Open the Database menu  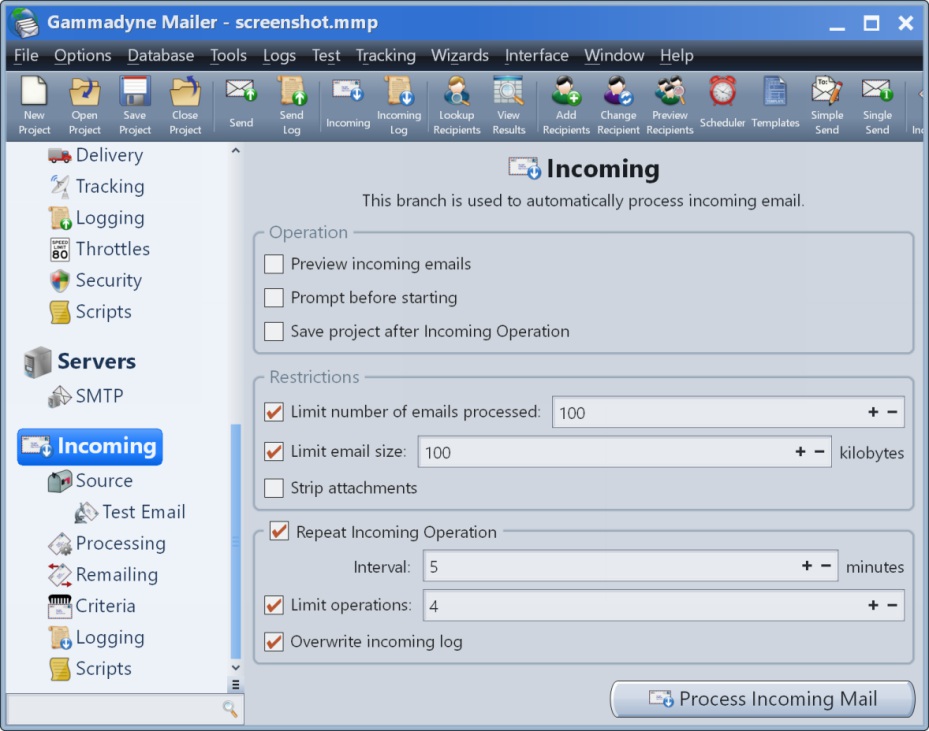[161, 56]
